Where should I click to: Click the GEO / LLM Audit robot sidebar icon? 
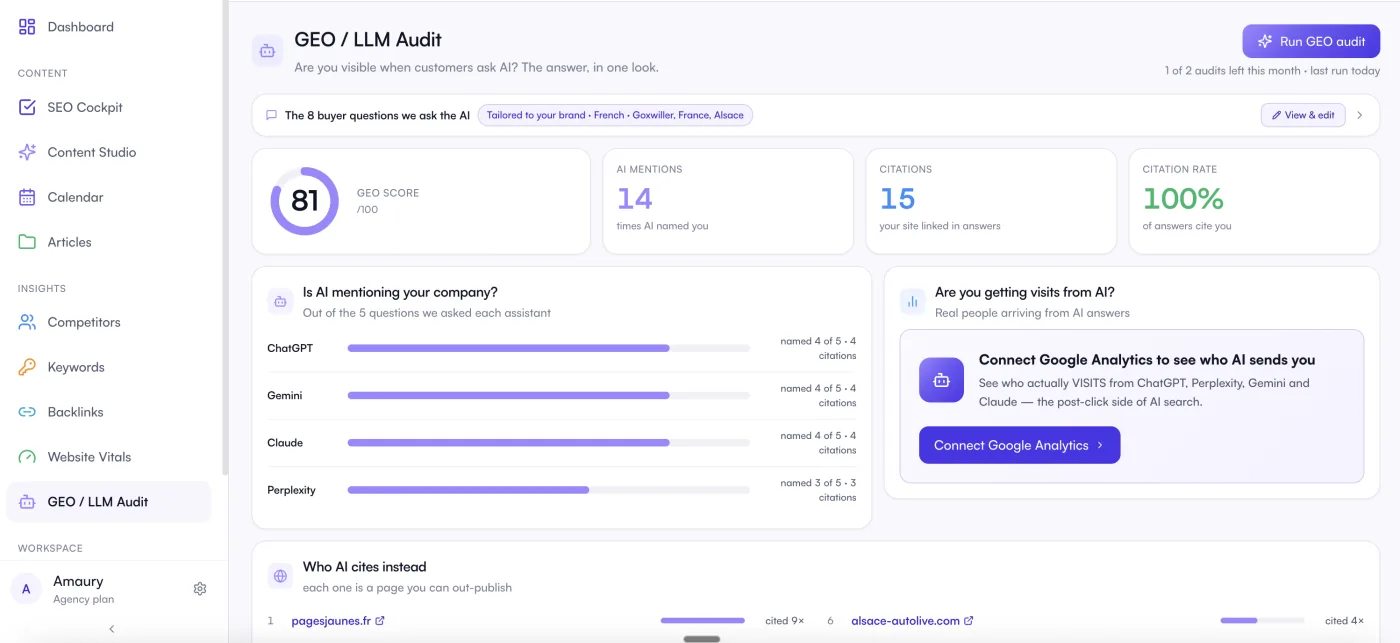[27, 502]
